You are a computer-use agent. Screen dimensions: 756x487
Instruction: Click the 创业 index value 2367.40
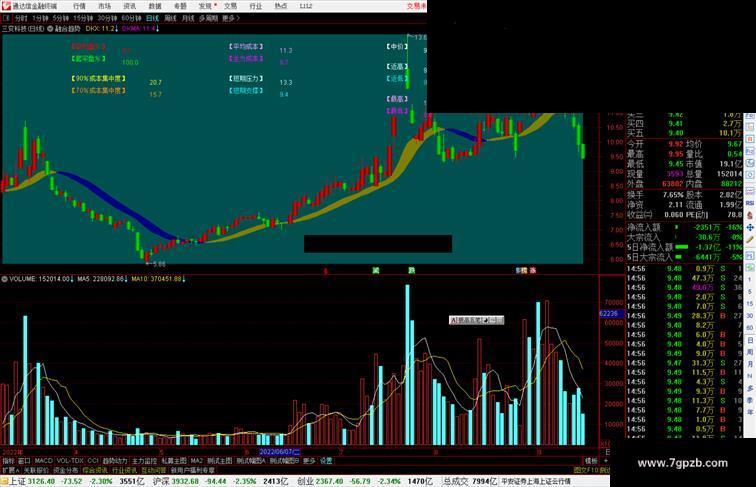pos(330,481)
